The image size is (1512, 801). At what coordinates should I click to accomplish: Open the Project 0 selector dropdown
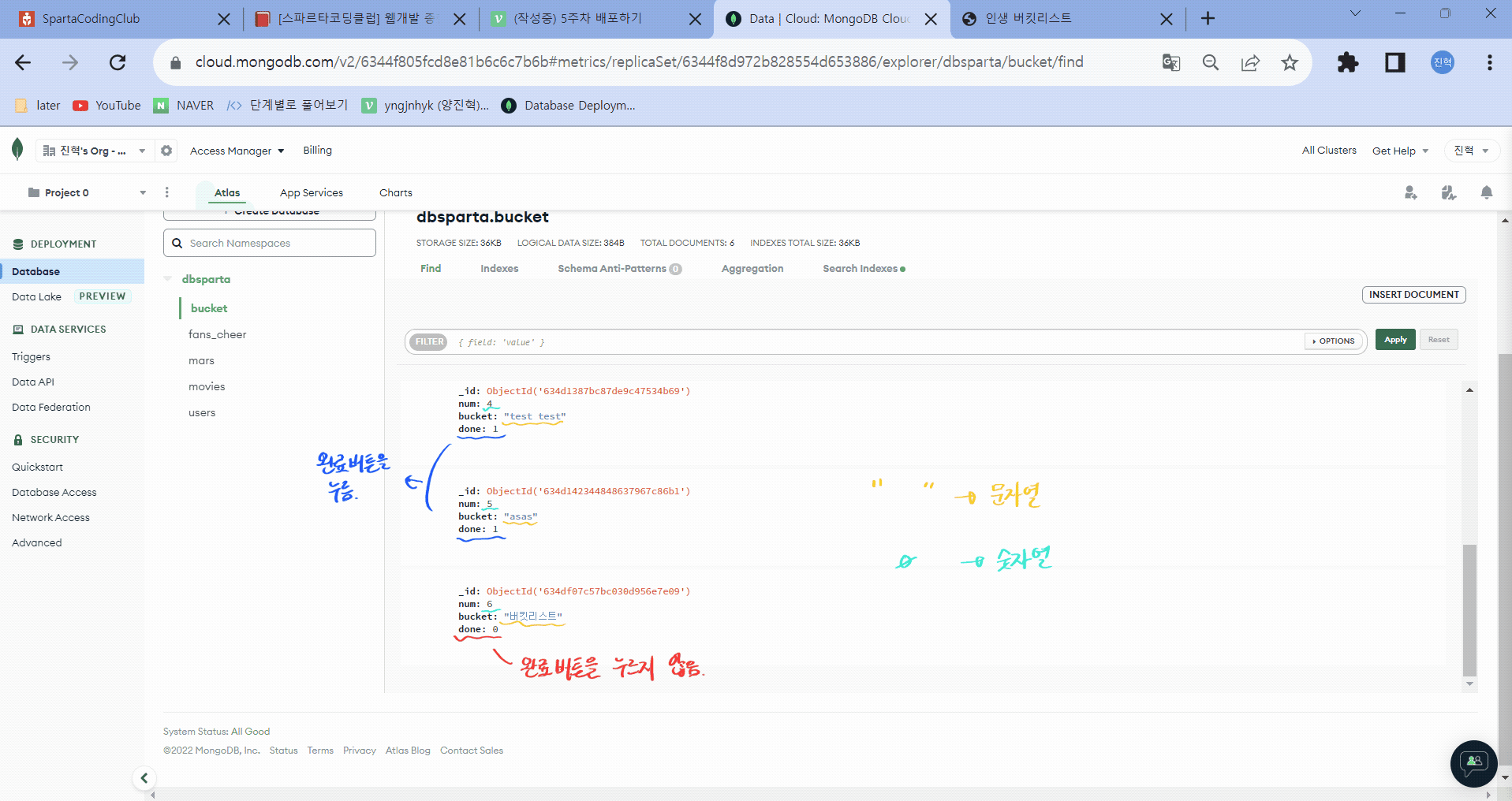[87, 192]
